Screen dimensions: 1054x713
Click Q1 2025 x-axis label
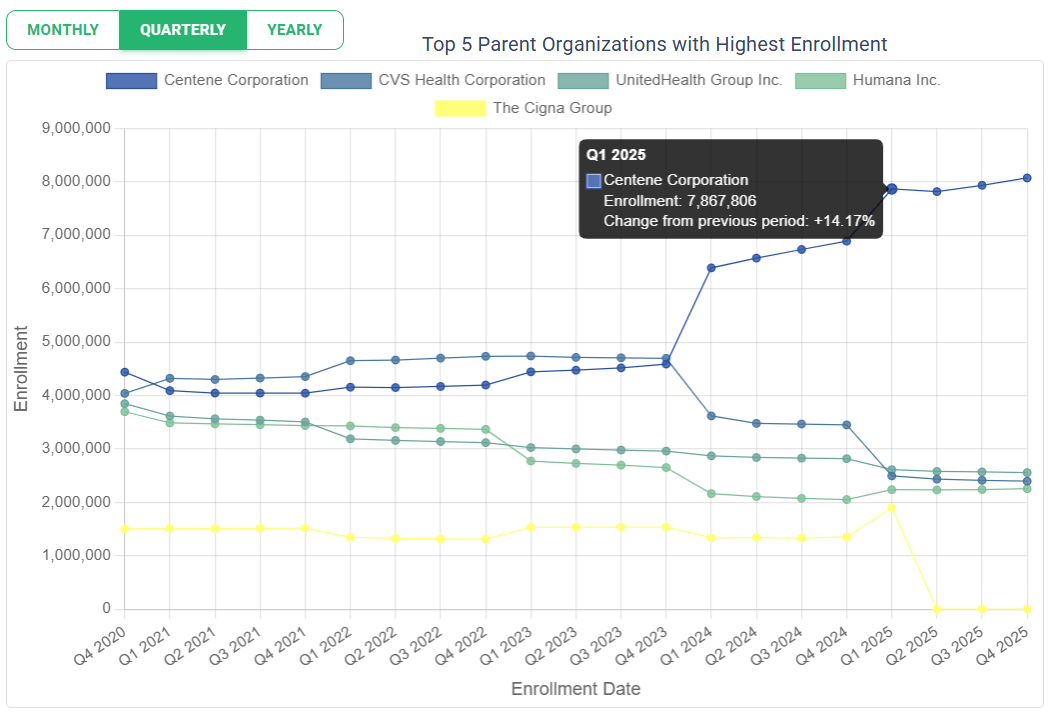[x=867, y=645]
